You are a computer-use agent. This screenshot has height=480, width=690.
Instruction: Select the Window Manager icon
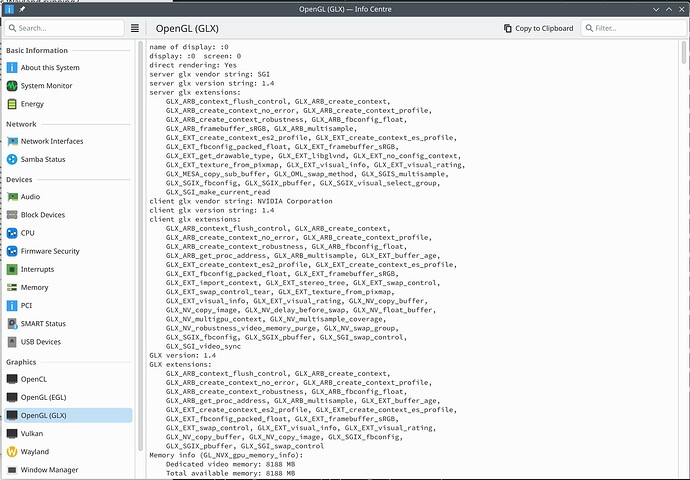tap(12, 470)
